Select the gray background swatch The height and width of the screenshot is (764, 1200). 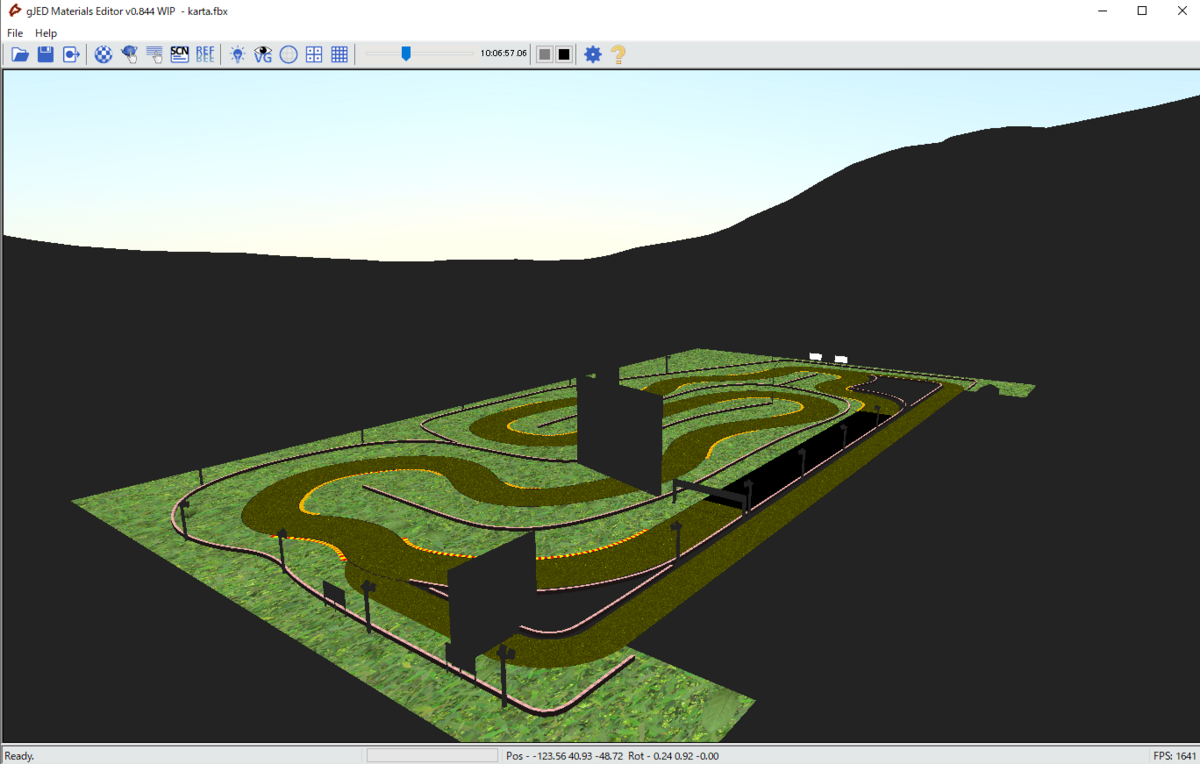pos(545,54)
